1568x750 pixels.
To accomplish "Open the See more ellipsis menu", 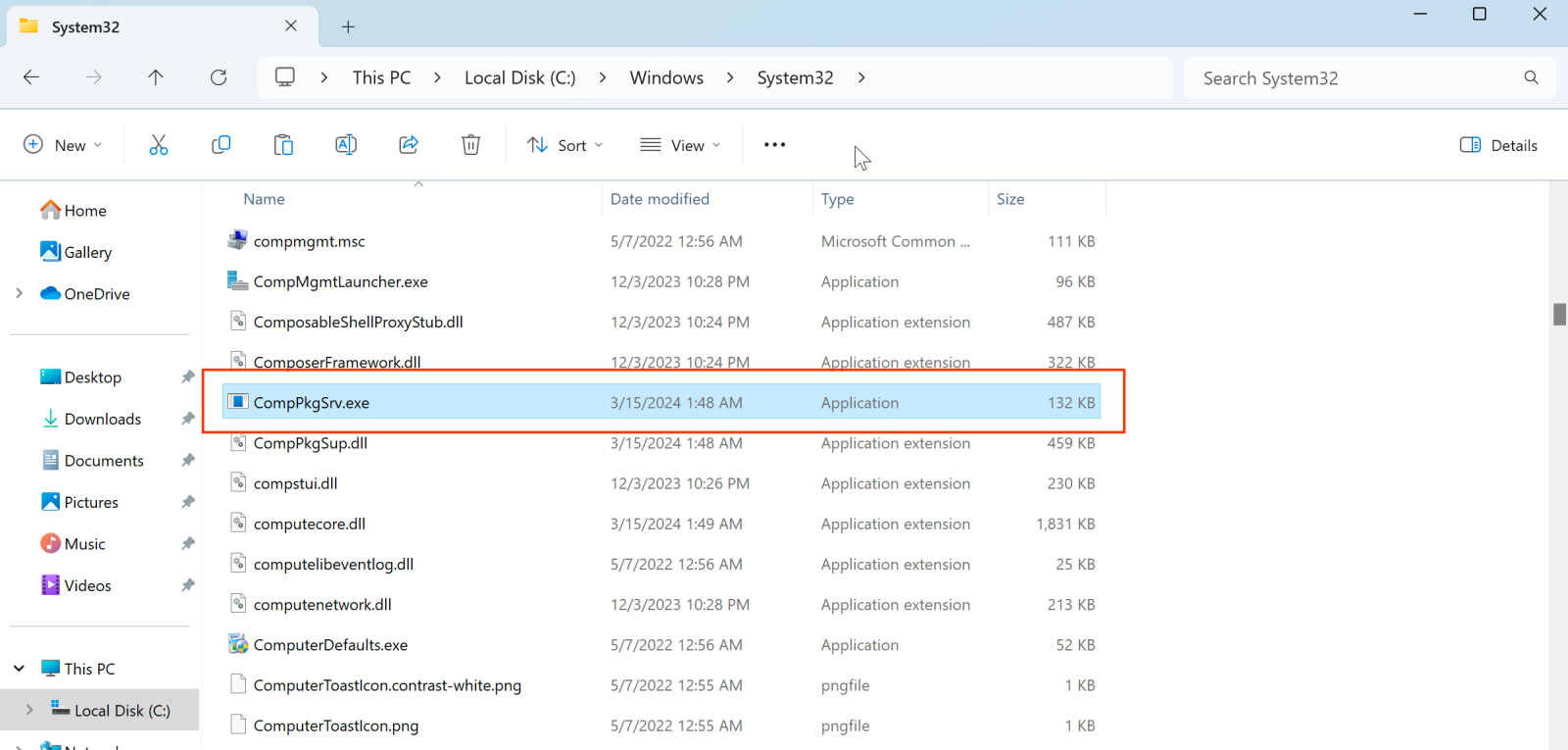I will click(x=774, y=145).
